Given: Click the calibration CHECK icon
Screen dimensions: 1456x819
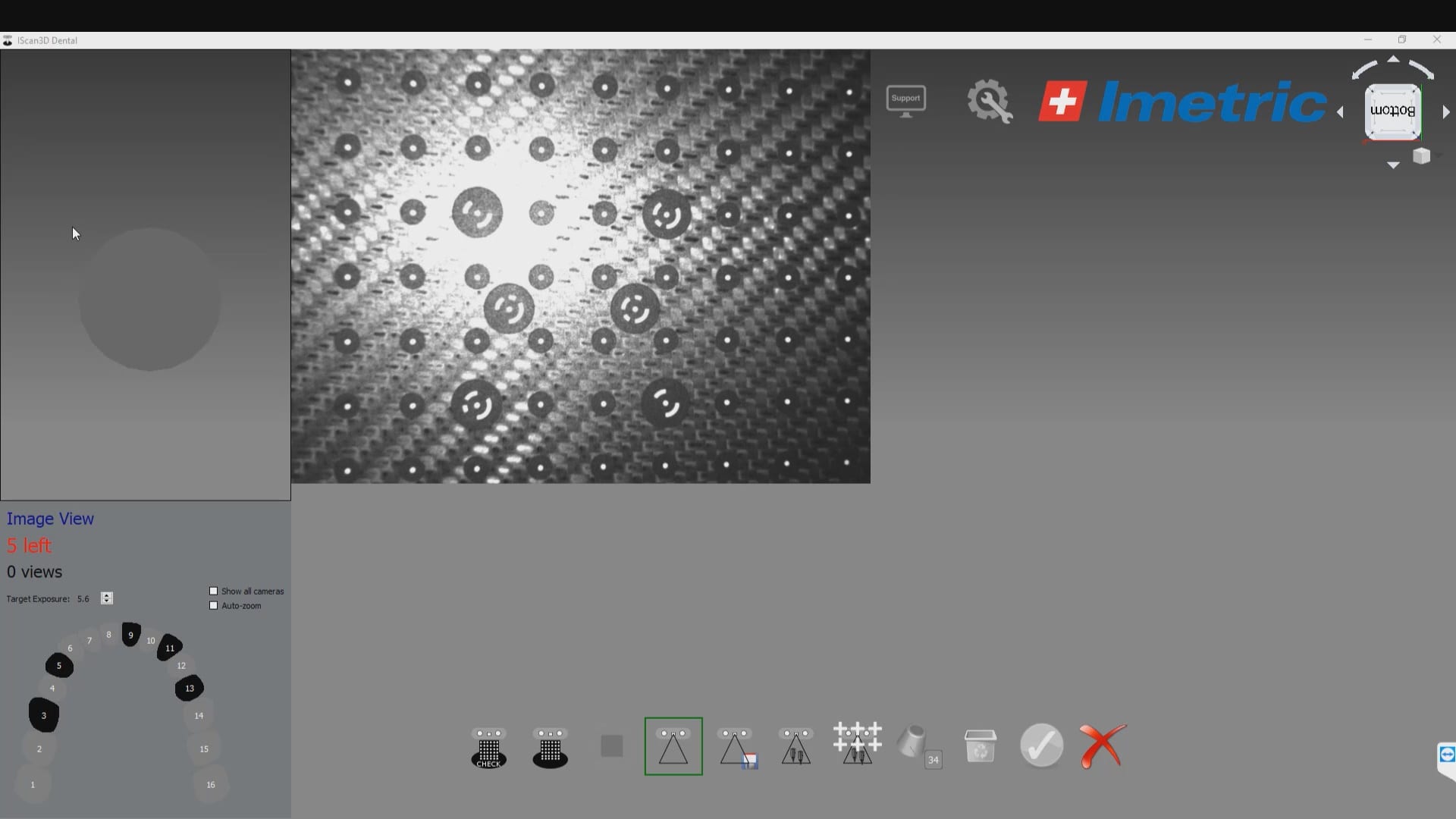Looking at the screenshot, I should point(488,747).
